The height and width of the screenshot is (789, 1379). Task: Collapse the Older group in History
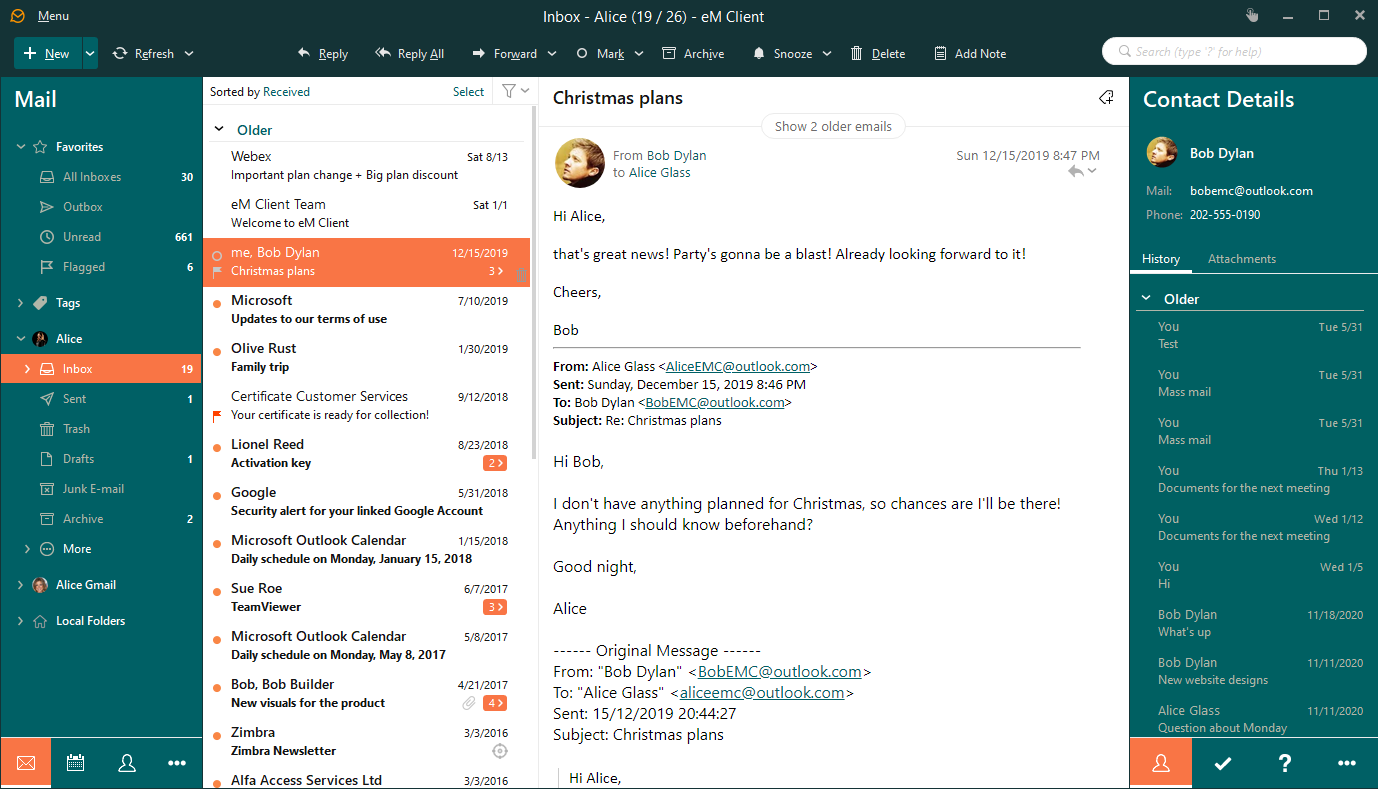click(1146, 299)
